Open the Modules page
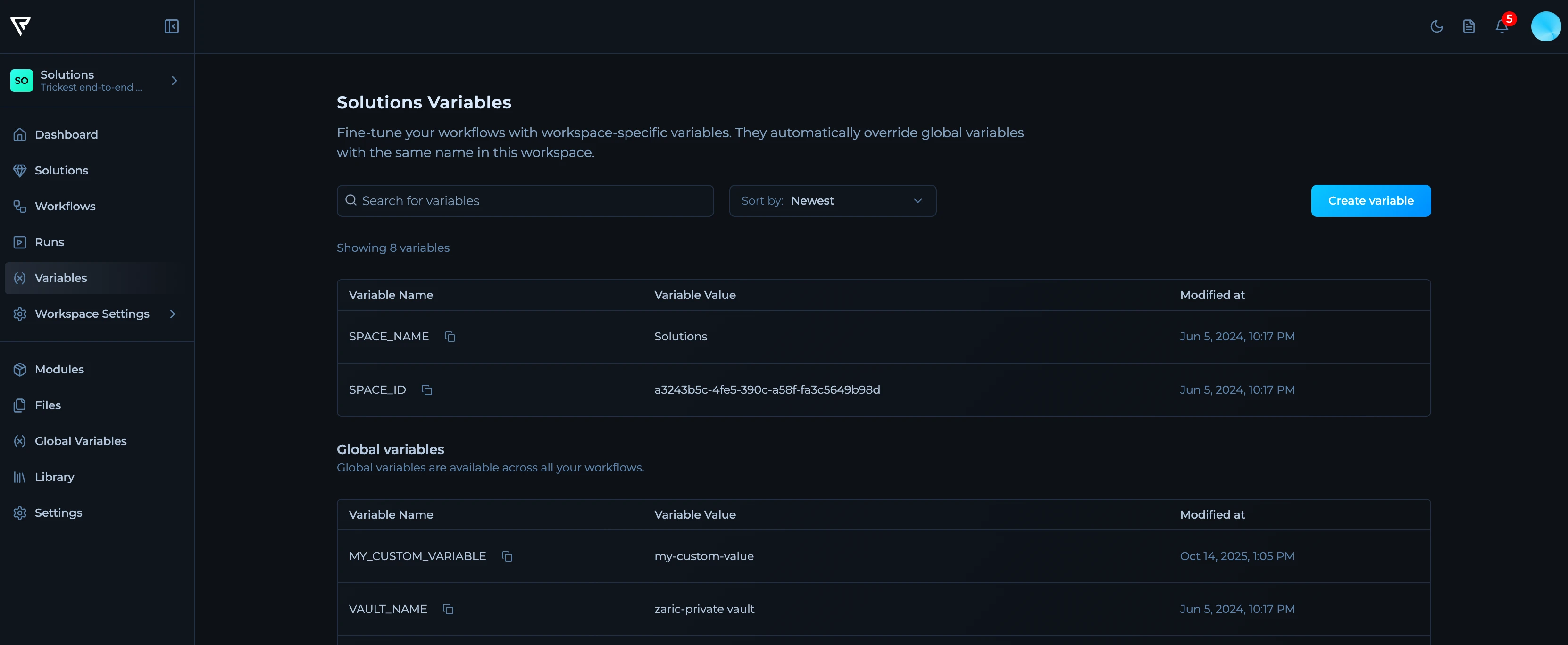Screen dimensions: 1568x645 click(x=59, y=369)
